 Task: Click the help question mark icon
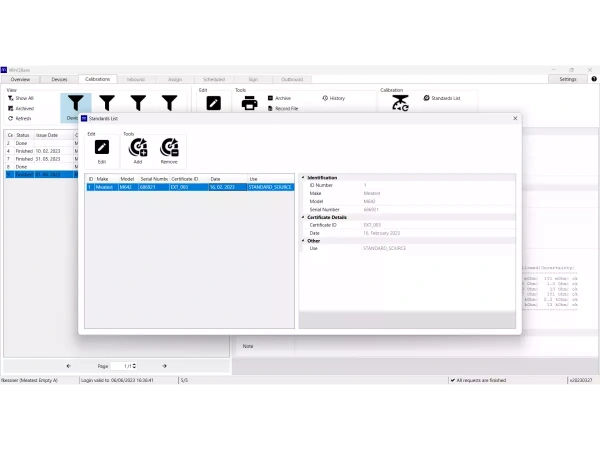tap(593, 79)
